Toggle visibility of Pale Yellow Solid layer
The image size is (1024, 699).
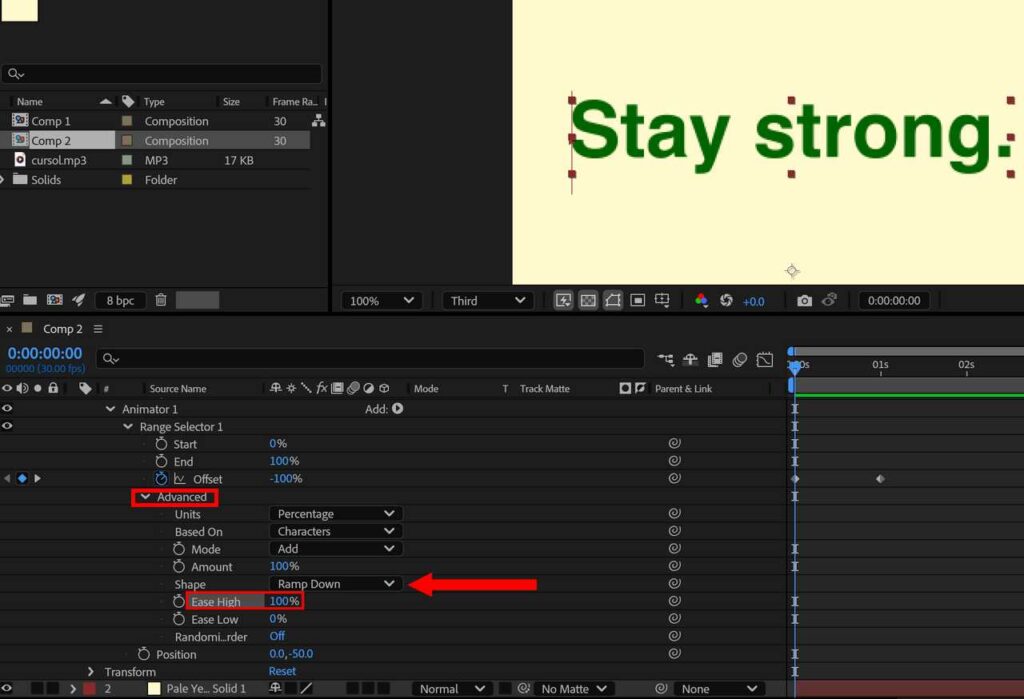[x=7, y=688]
